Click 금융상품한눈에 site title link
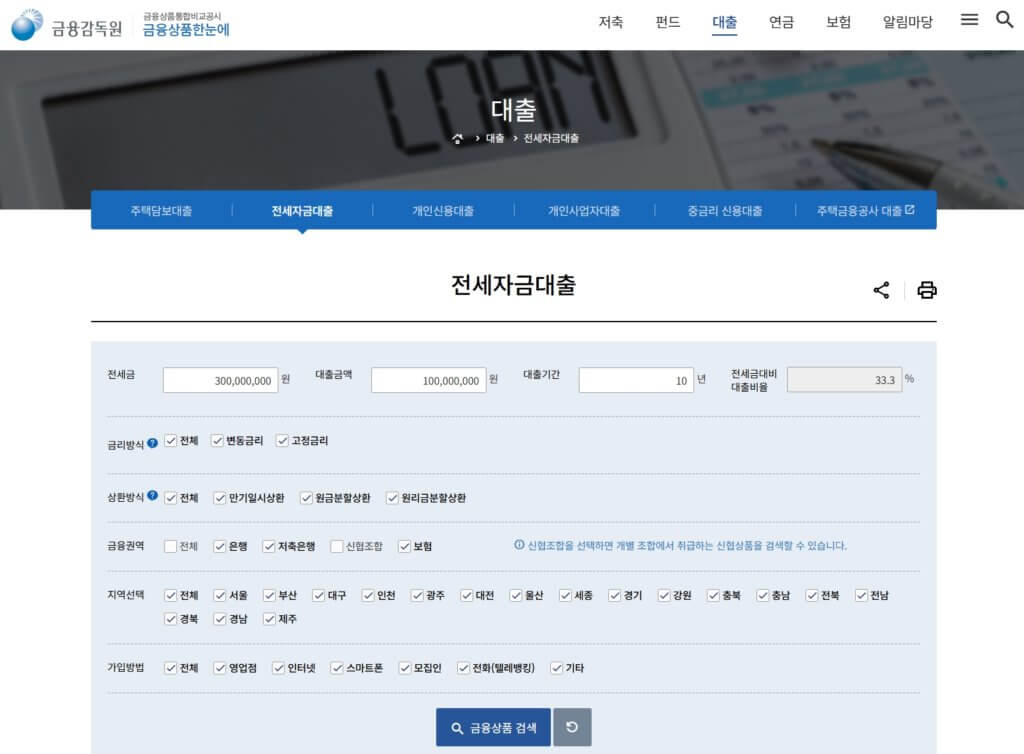The width and height of the screenshot is (1024, 754). click(x=186, y=29)
